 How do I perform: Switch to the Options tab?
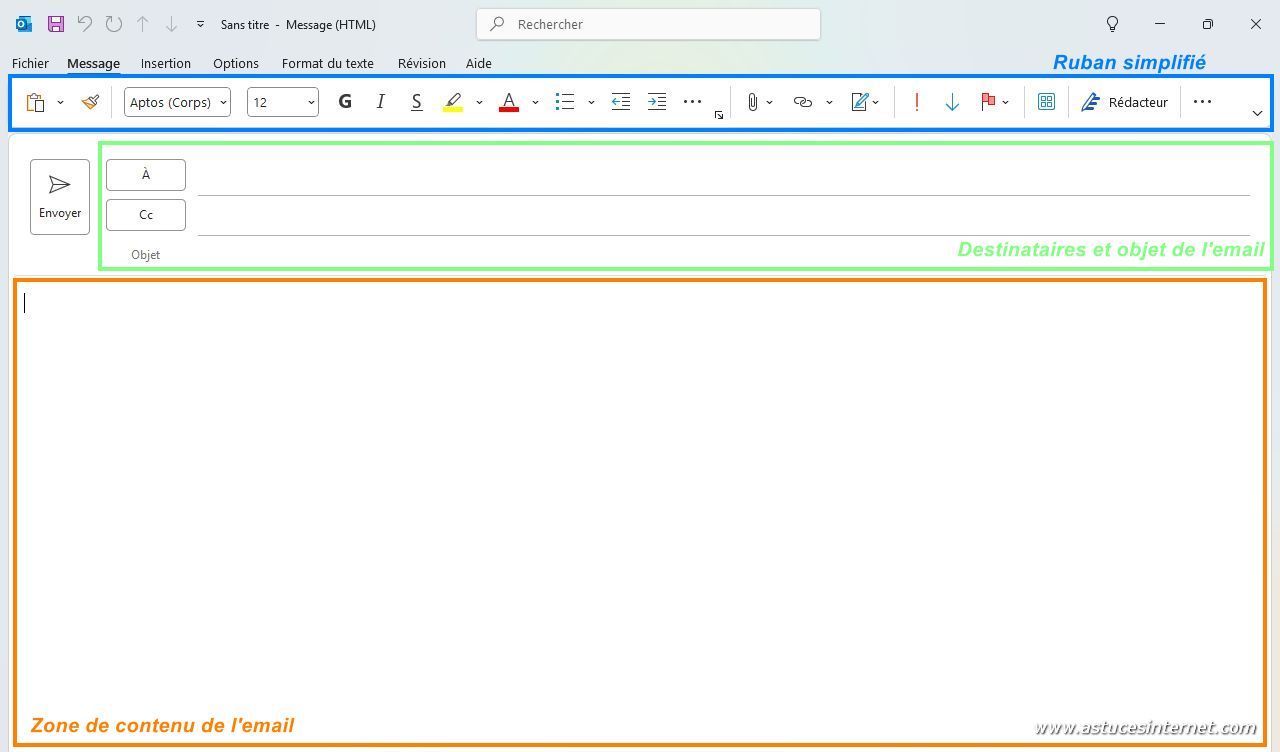236,63
